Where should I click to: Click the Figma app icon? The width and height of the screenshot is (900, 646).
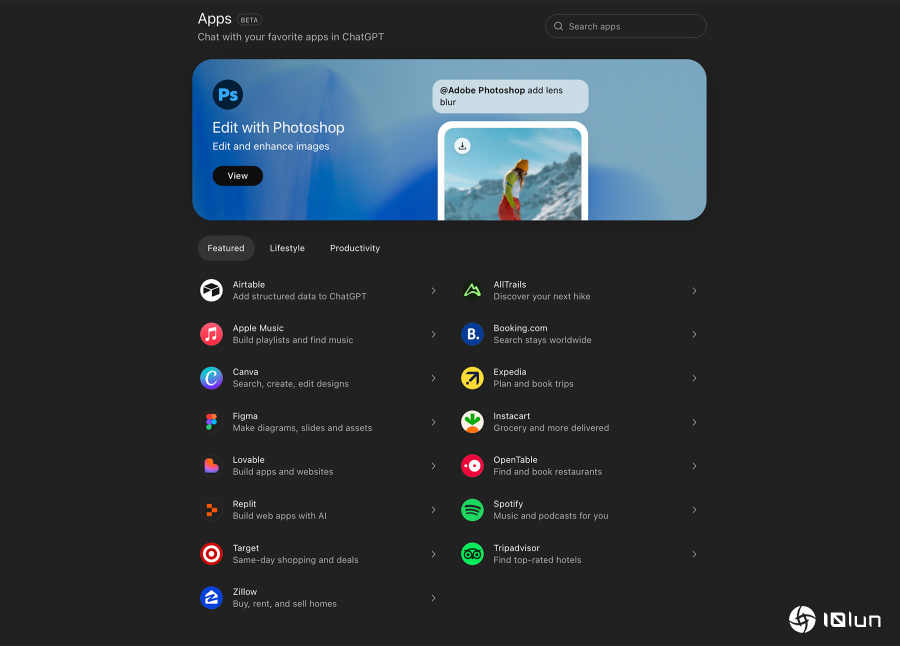tap(211, 422)
